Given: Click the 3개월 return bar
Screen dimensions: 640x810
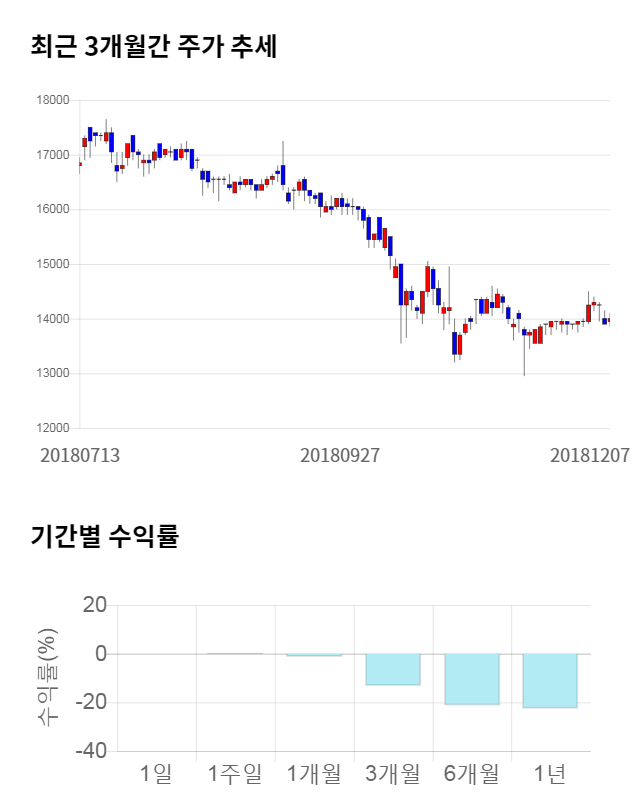Looking at the screenshot, I should [392, 669].
